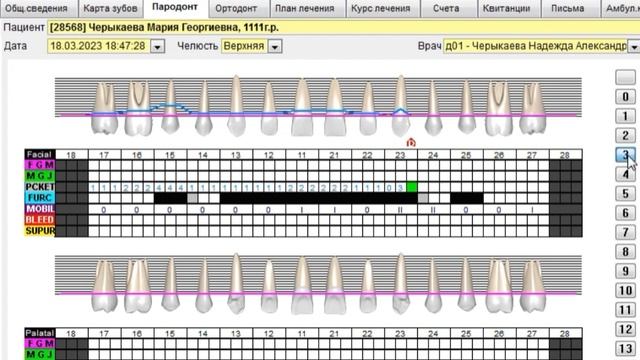640x360 pixels.
Task: Choose depth value 5 button
Action: point(625,193)
